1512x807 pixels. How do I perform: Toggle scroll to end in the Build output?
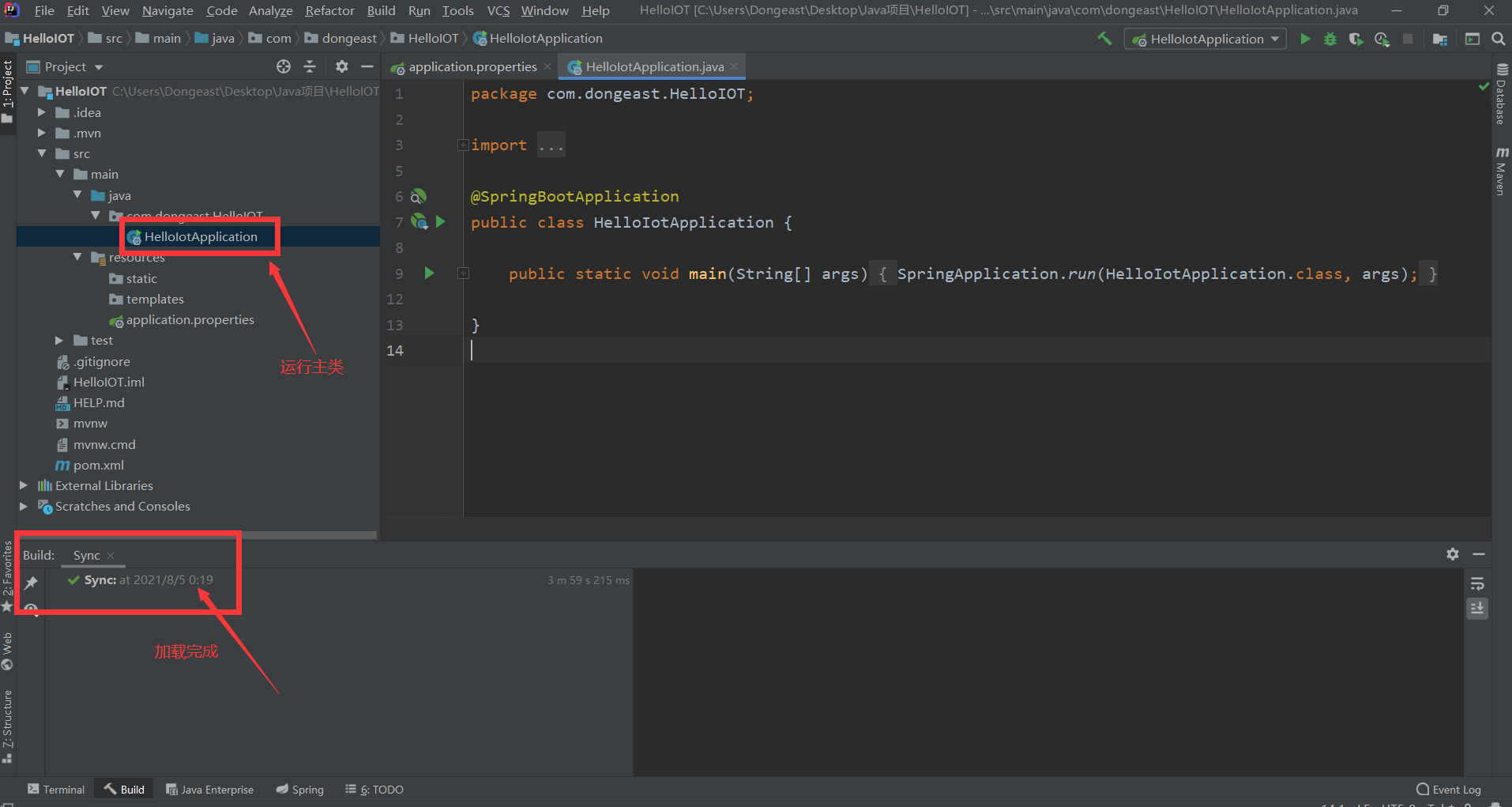point(1477,608)
